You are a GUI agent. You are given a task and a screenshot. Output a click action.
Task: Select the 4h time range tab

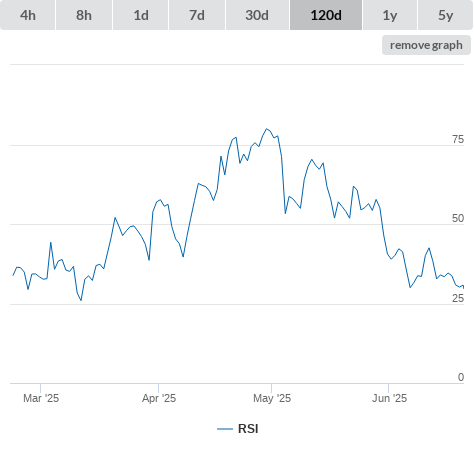click(x=28, y=15)
